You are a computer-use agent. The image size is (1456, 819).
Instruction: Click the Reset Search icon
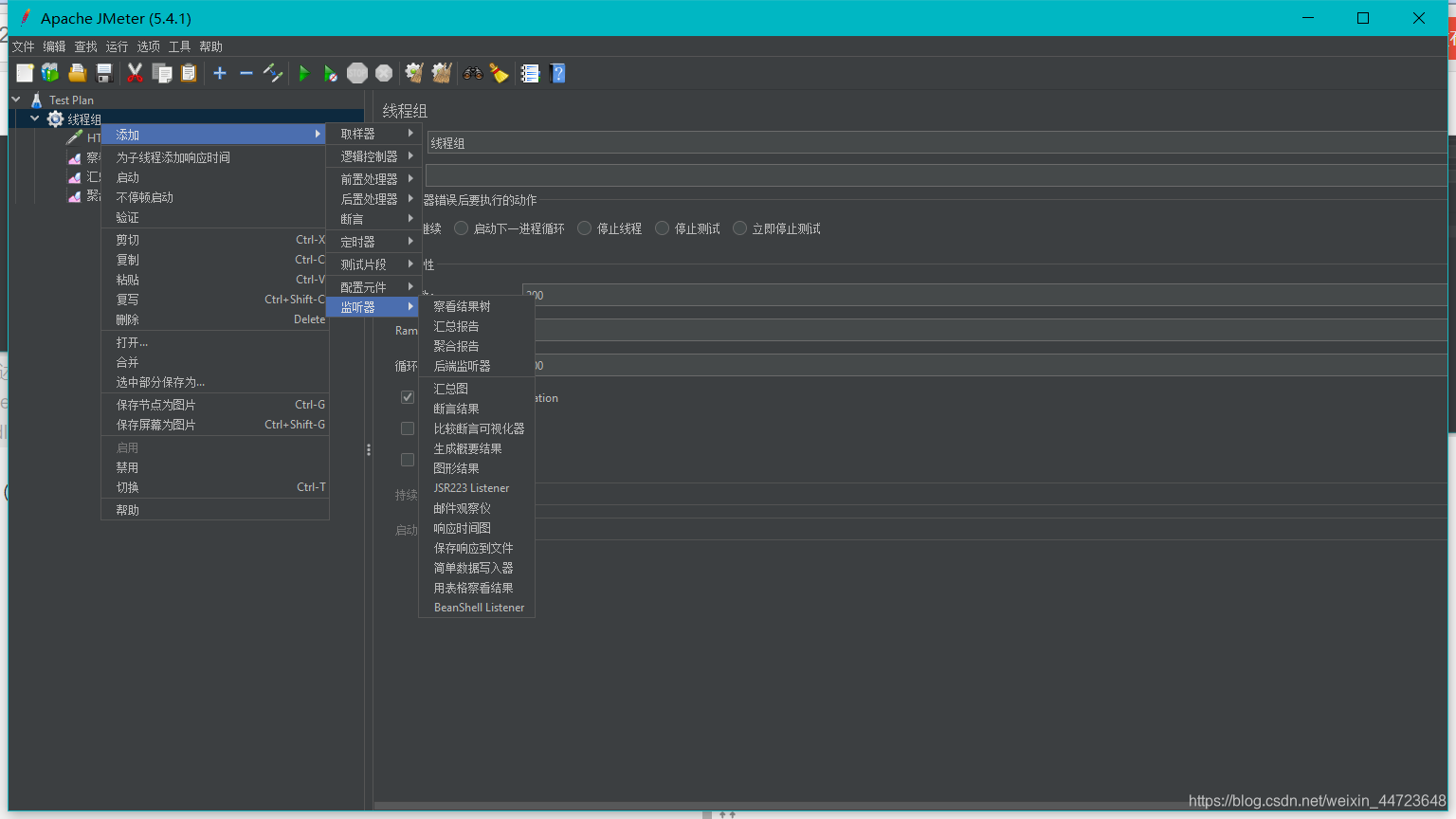point(499,73)
